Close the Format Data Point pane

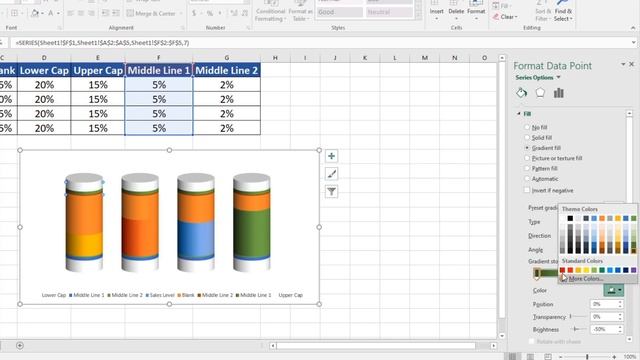pos(631,64)
